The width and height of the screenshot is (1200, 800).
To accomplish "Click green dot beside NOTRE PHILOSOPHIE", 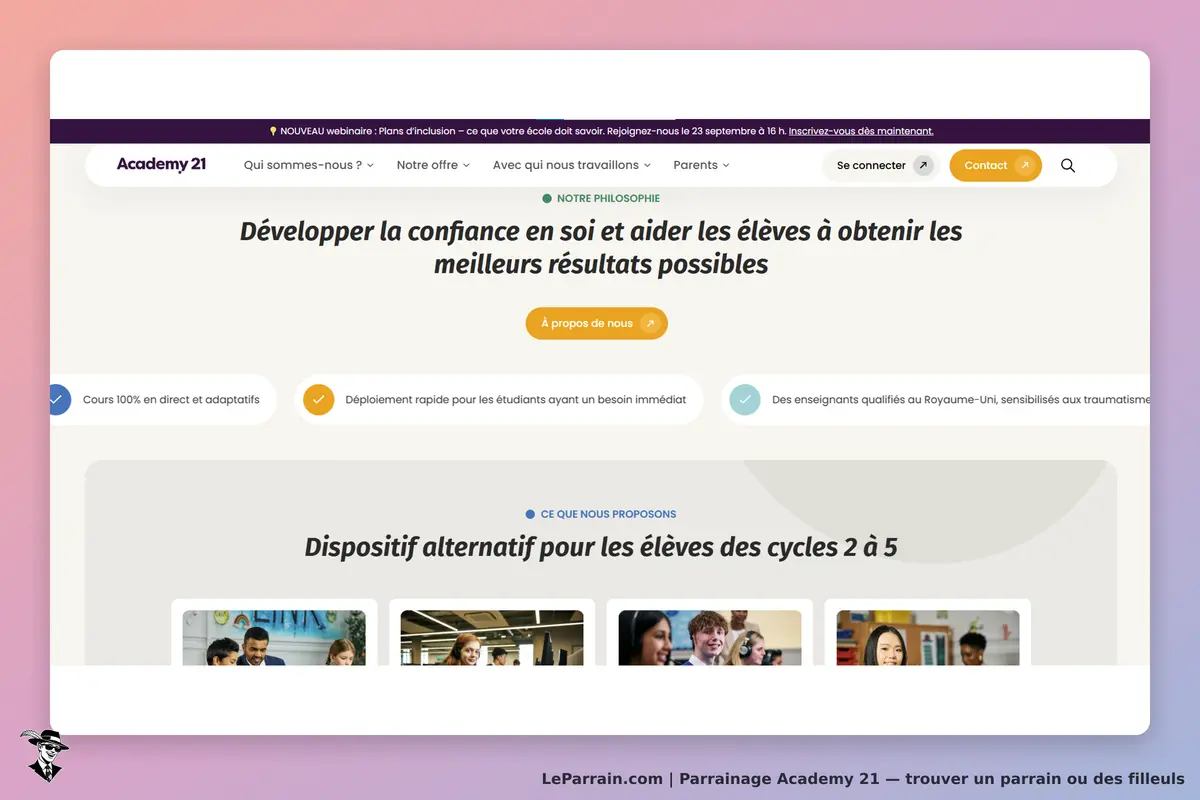I will [547, 199].
